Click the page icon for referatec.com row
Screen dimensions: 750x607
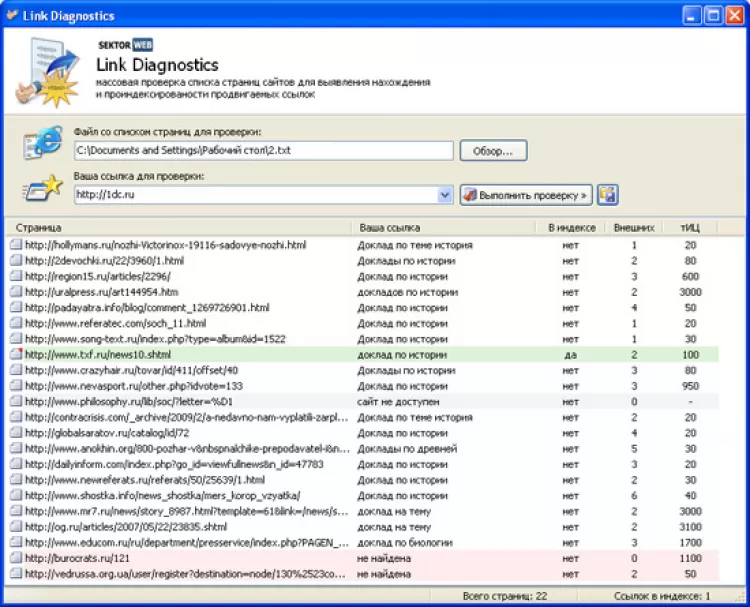16,323
